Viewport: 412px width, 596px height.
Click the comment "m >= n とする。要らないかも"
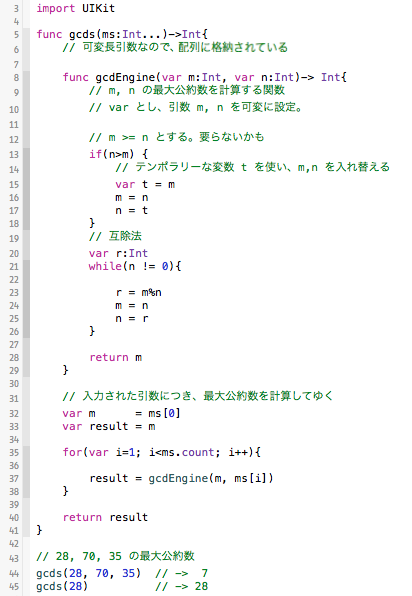(176, 137)
